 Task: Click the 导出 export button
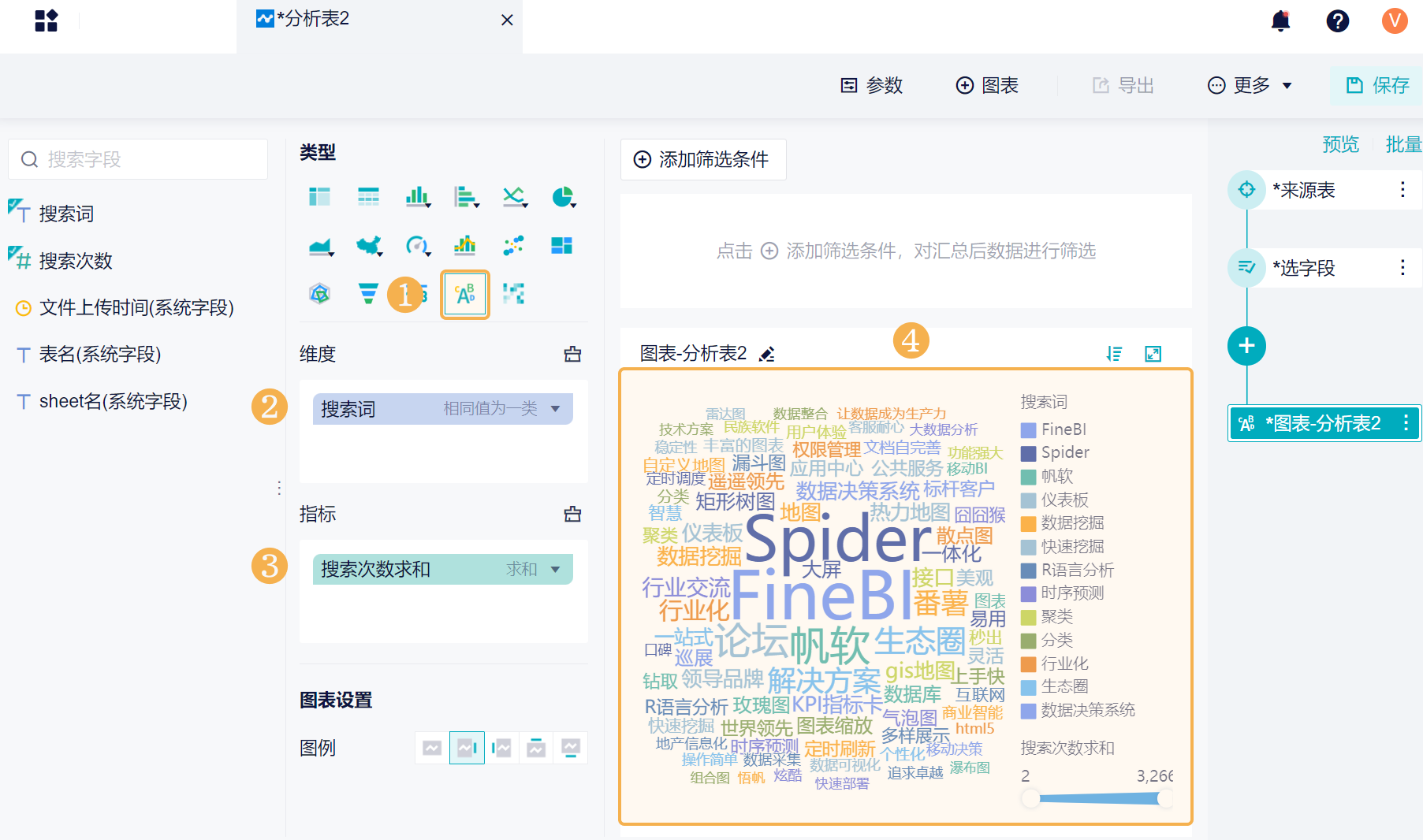pyautogui.click(x=1123, y=85)
